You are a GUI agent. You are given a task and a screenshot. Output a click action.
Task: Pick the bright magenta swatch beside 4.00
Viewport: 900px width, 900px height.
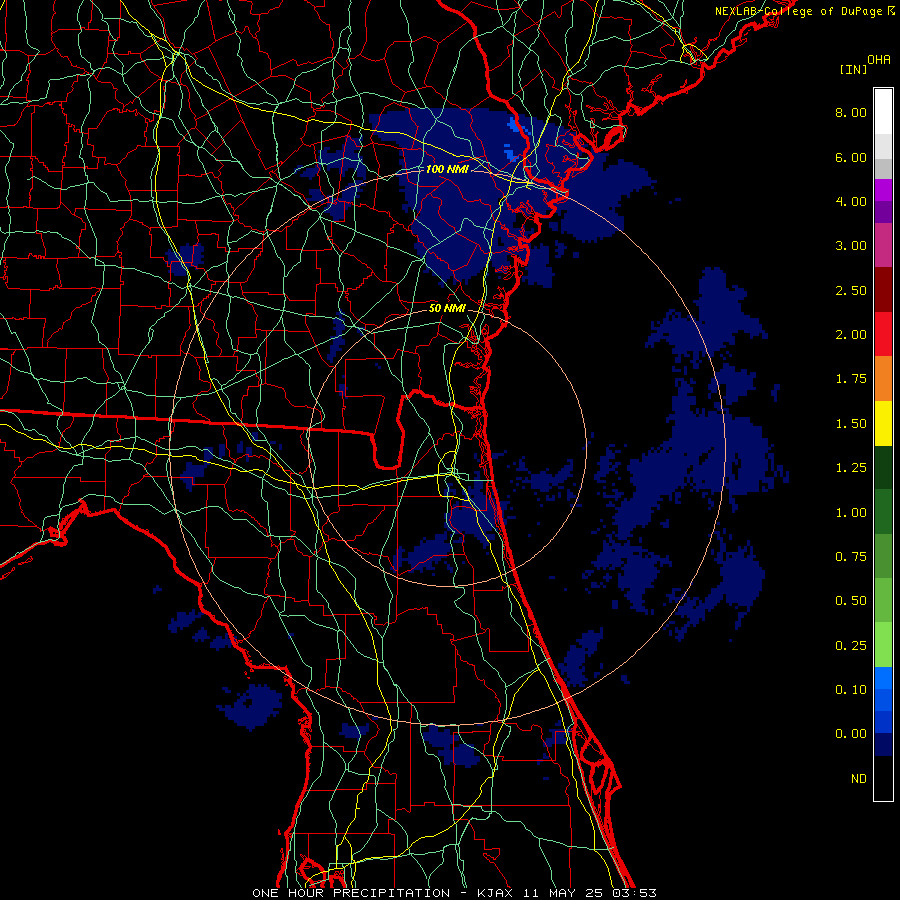coord(883,190)
